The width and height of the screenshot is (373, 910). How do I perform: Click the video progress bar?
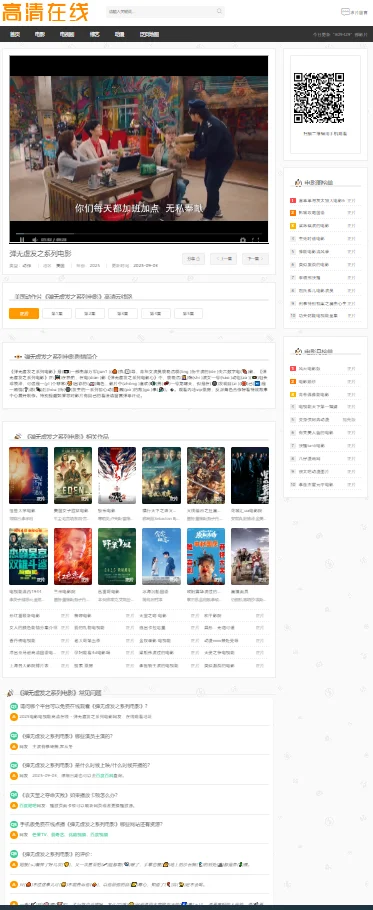139,233
